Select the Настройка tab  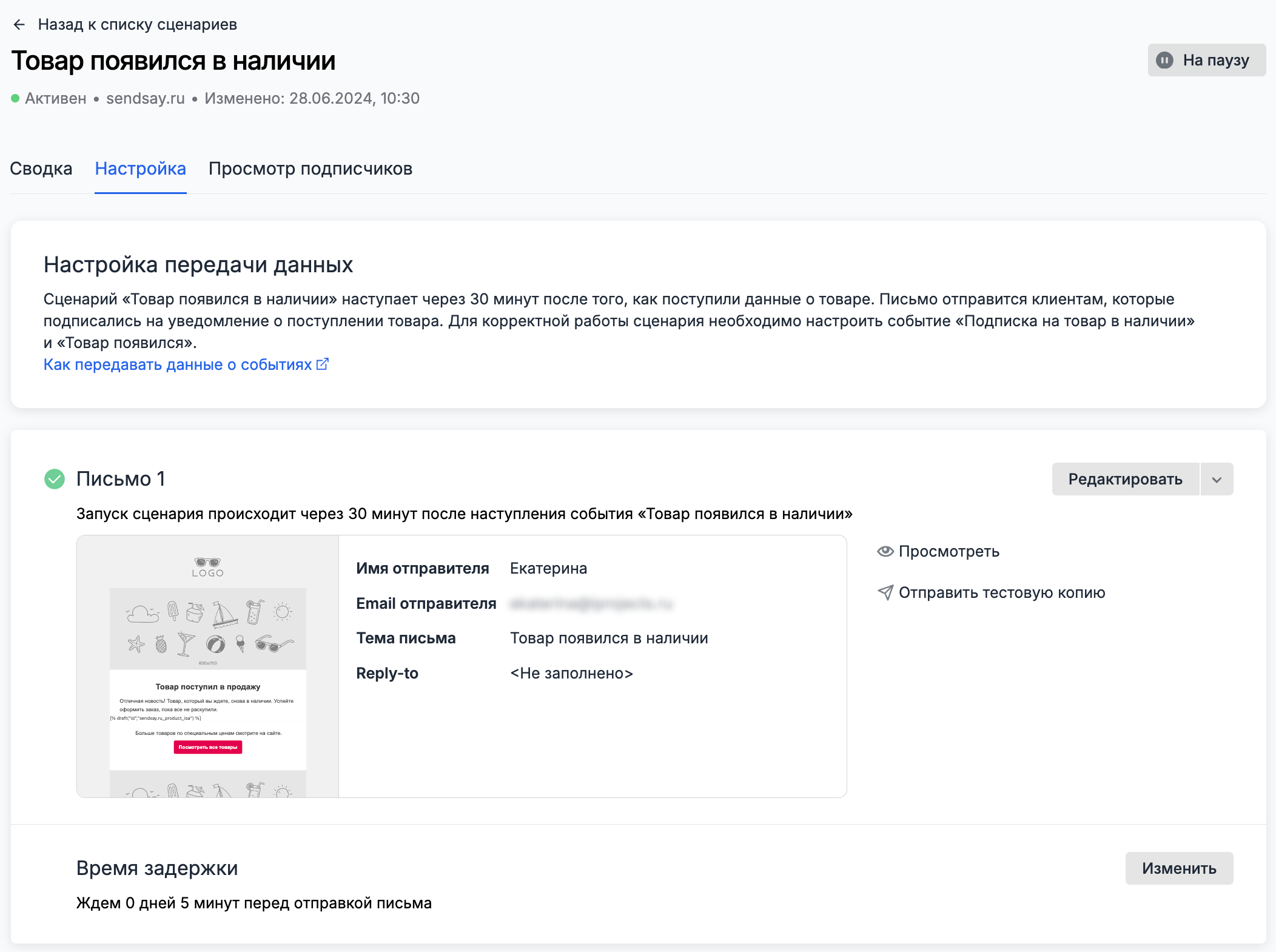coord(140,169)
